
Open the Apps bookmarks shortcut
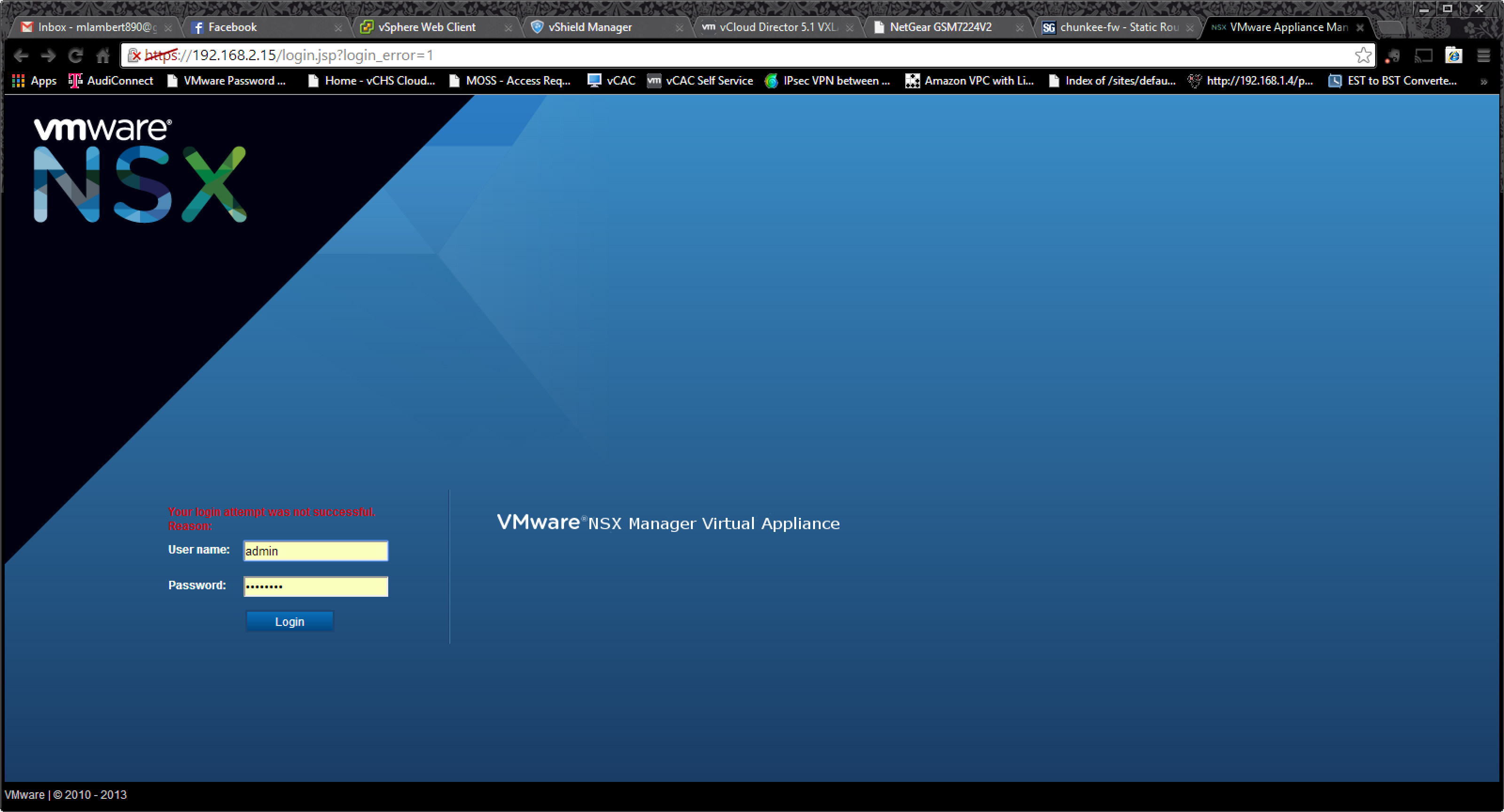tap(34, 80)
